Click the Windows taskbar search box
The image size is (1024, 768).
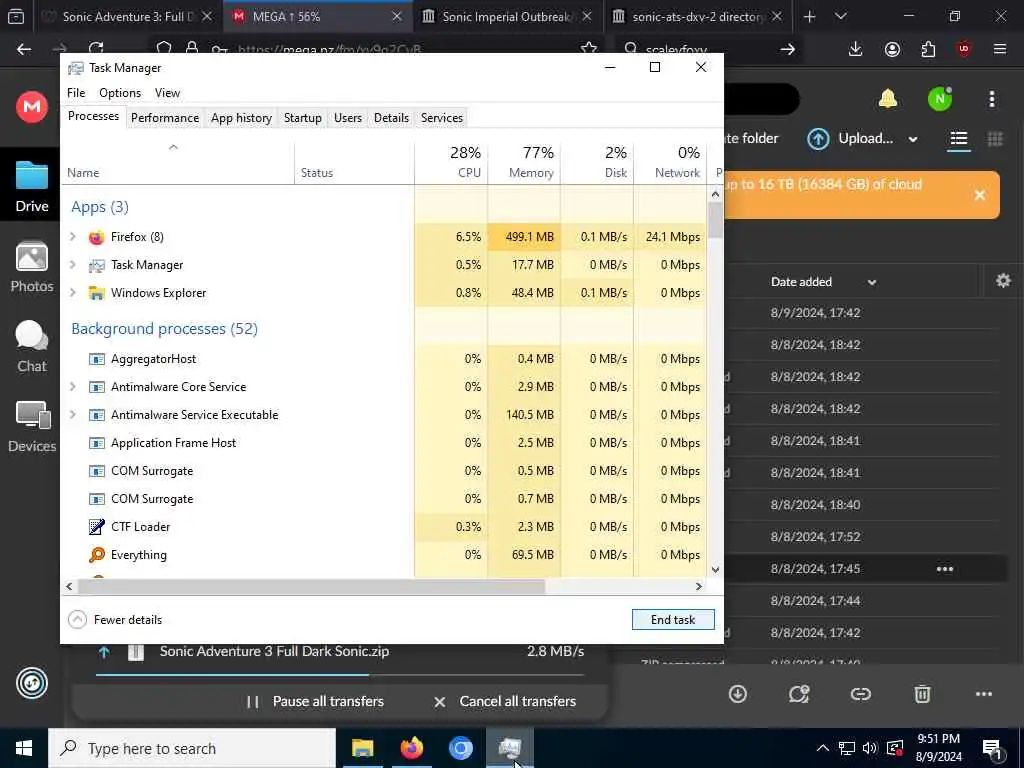(x=192, y=748)
